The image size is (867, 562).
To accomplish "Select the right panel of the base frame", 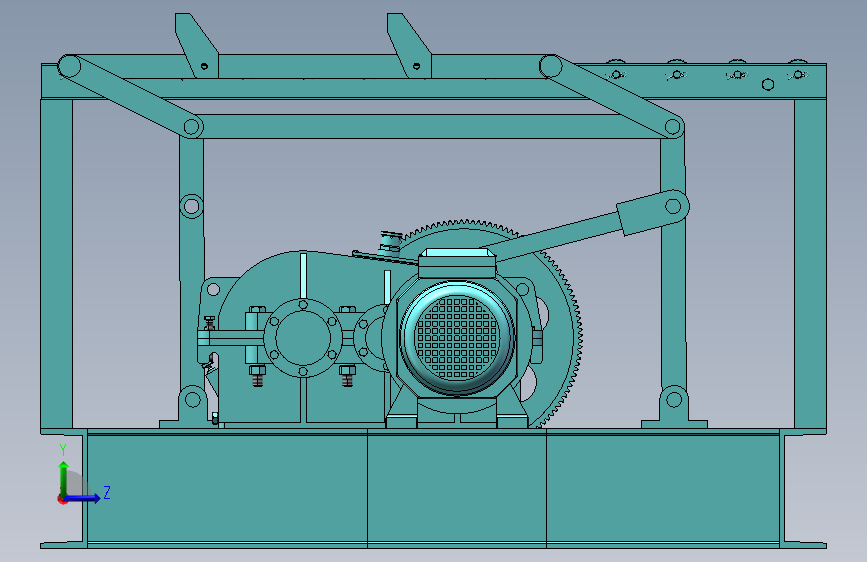I will [x=663, y=489].
